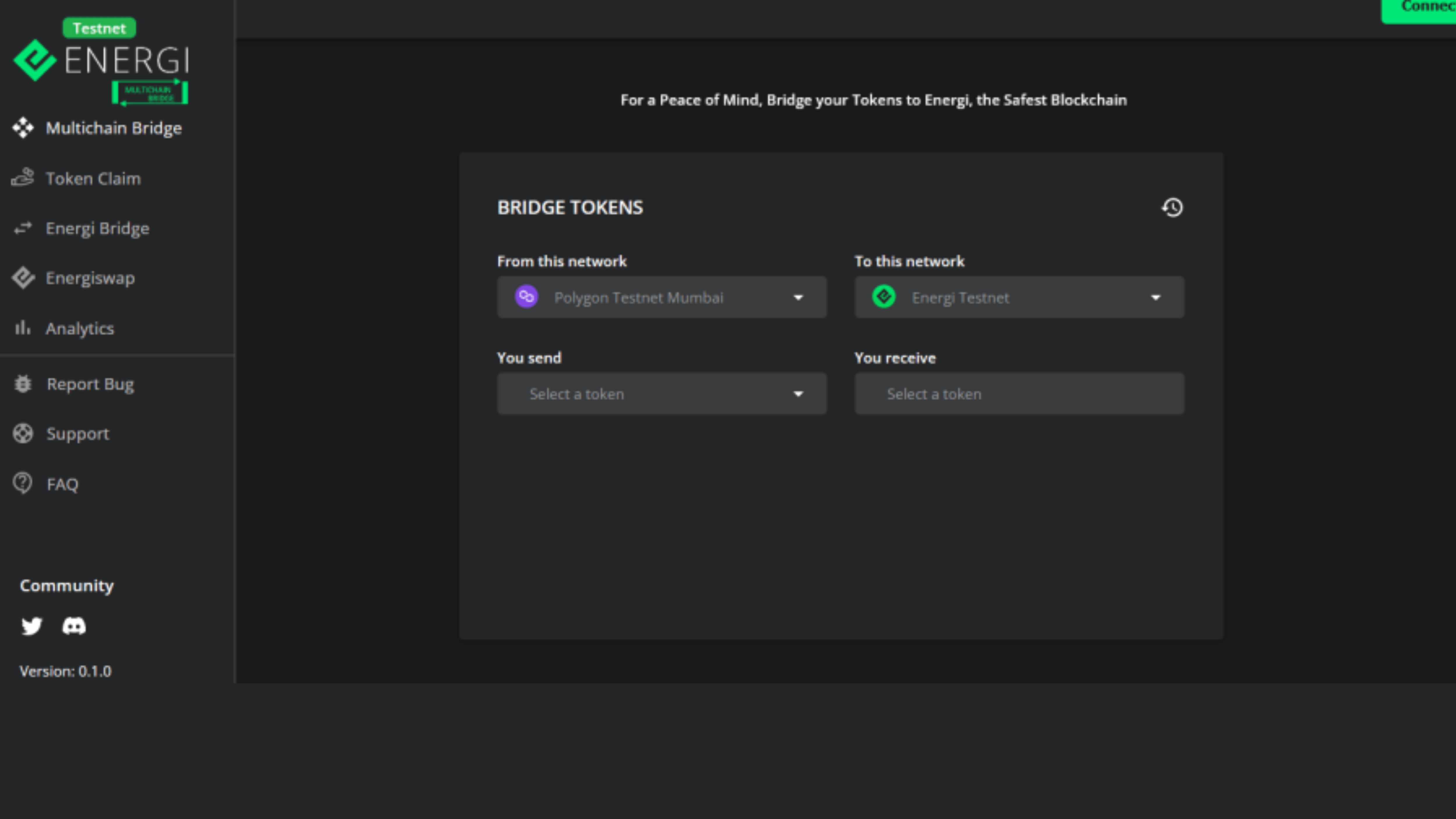The height and width of the screenshot is (819, 1456).
Task: Click the Analytics bar chart icon
Action: (x=23, y=327)
